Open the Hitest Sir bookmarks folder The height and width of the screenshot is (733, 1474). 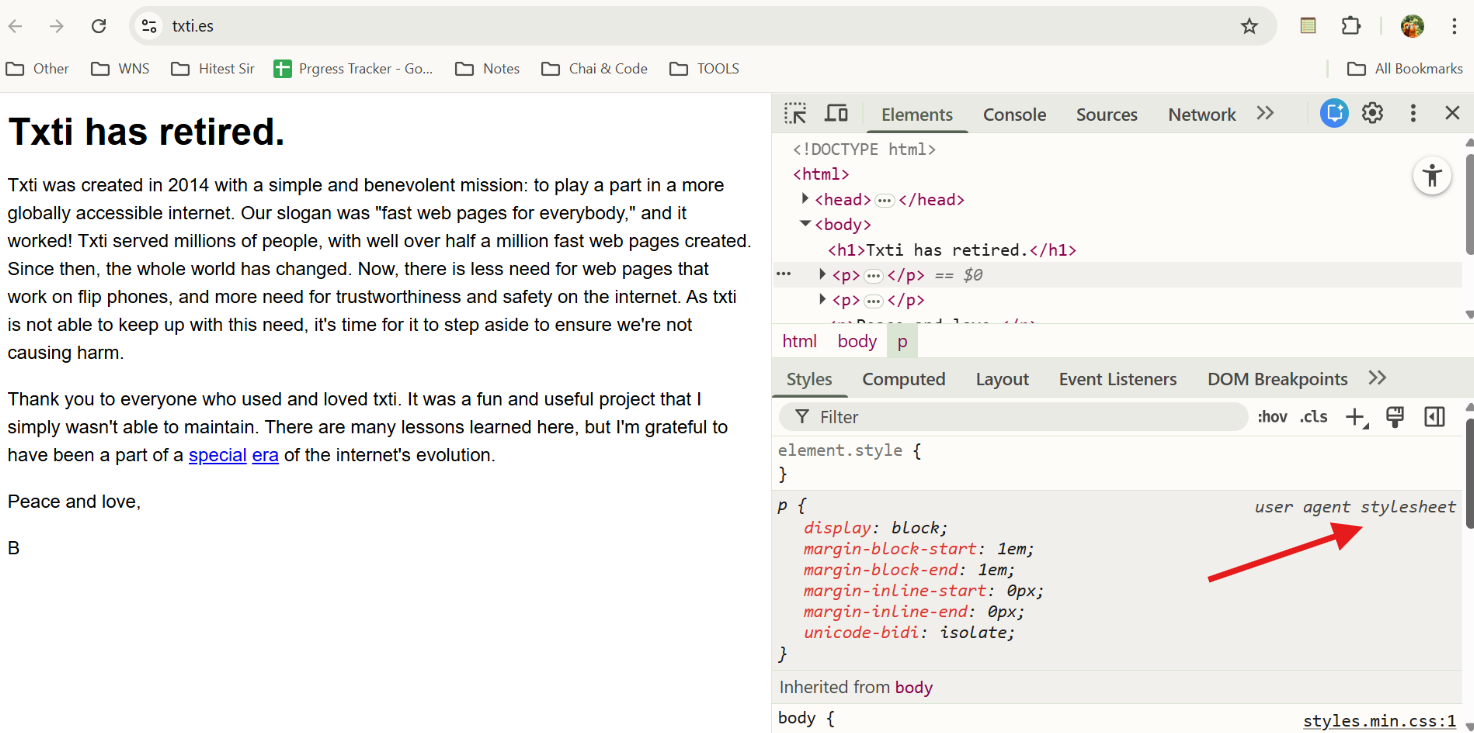click(x=213, y=69)
